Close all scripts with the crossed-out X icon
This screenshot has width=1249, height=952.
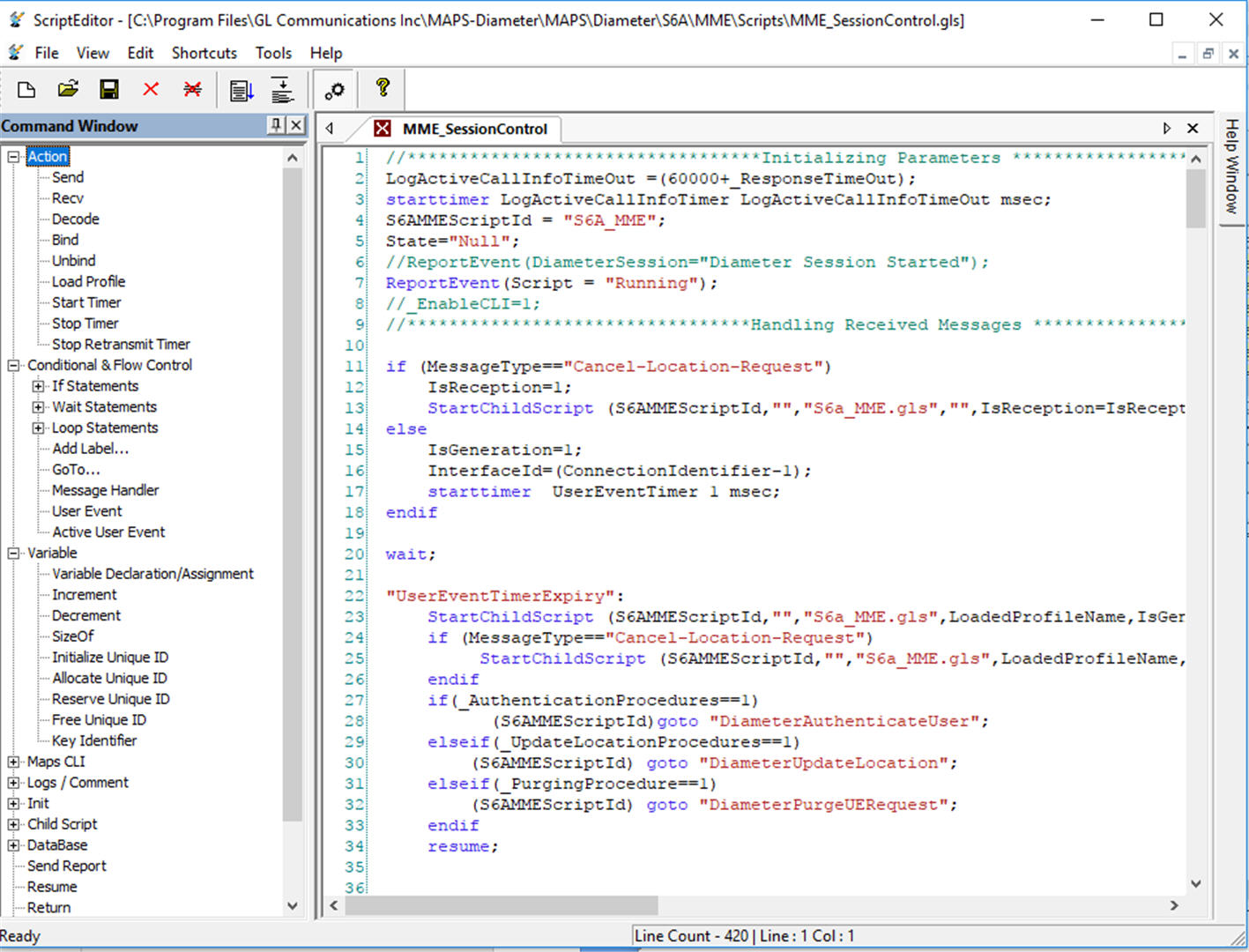click(192, 89)
